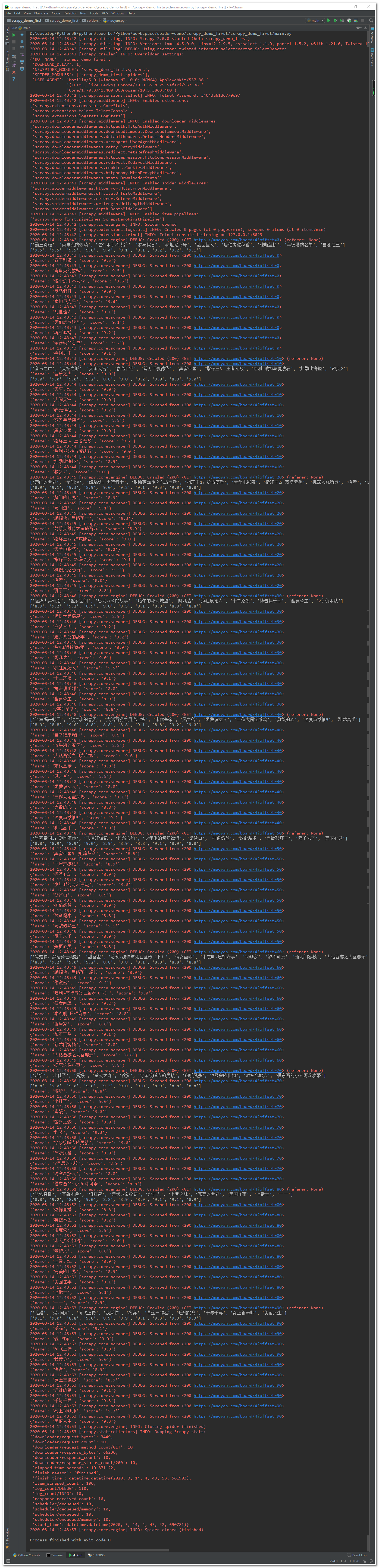Open the Crawled GET link with offset=20
The height and width of the screenshot is (1568, 379).
(x=238, y=477)
